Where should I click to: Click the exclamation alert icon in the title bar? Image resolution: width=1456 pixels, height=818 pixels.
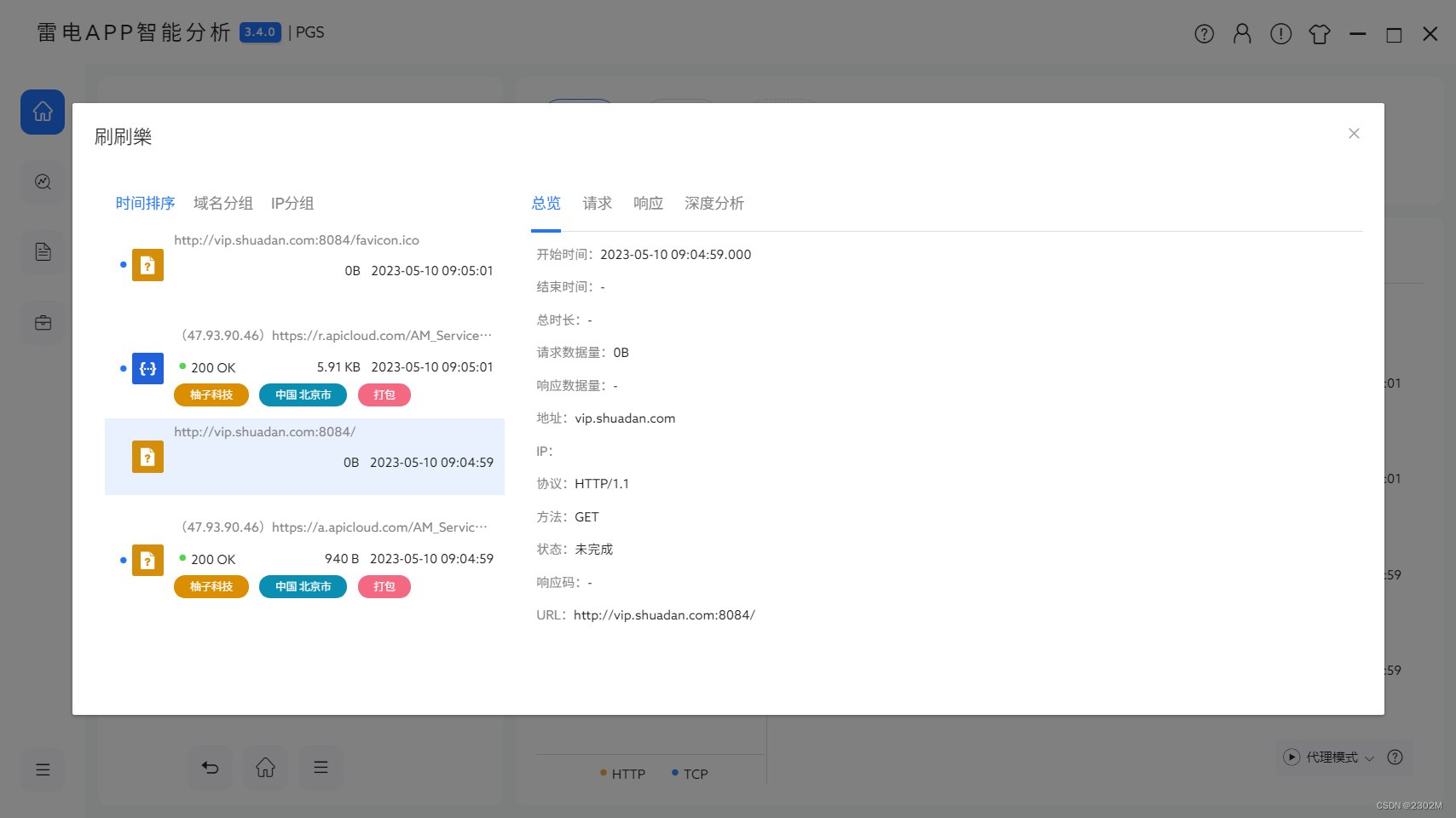1280,34
